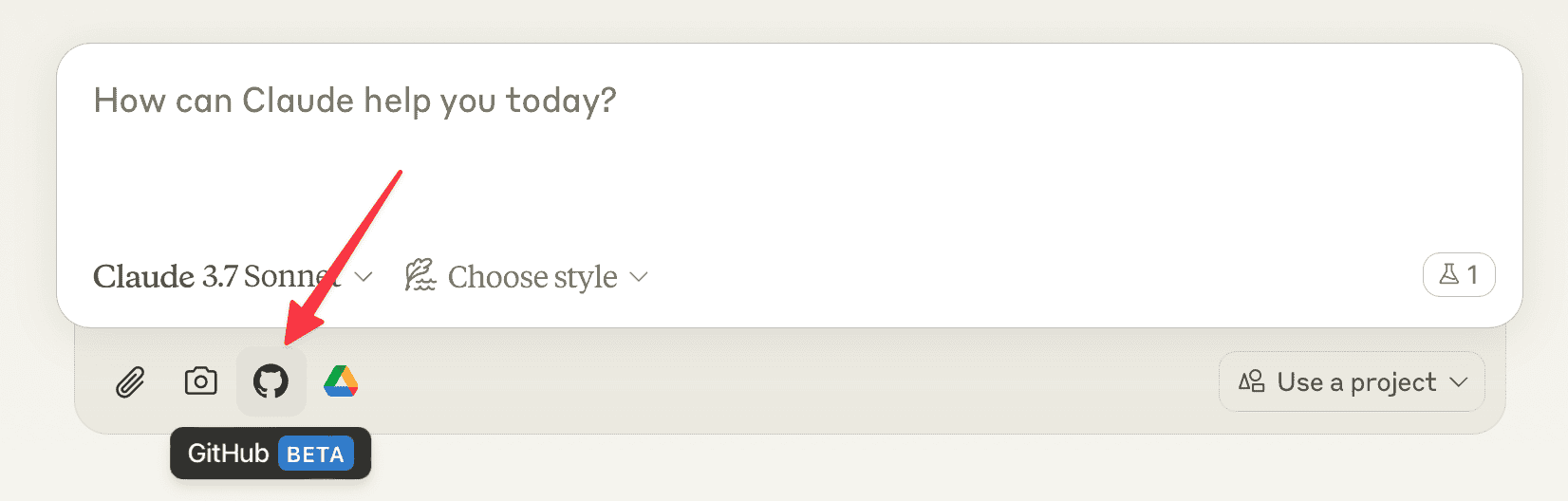Click the shapes icon beside Use a project
This screenshot has height=501, width=1568.
(x=1252, y=381)
